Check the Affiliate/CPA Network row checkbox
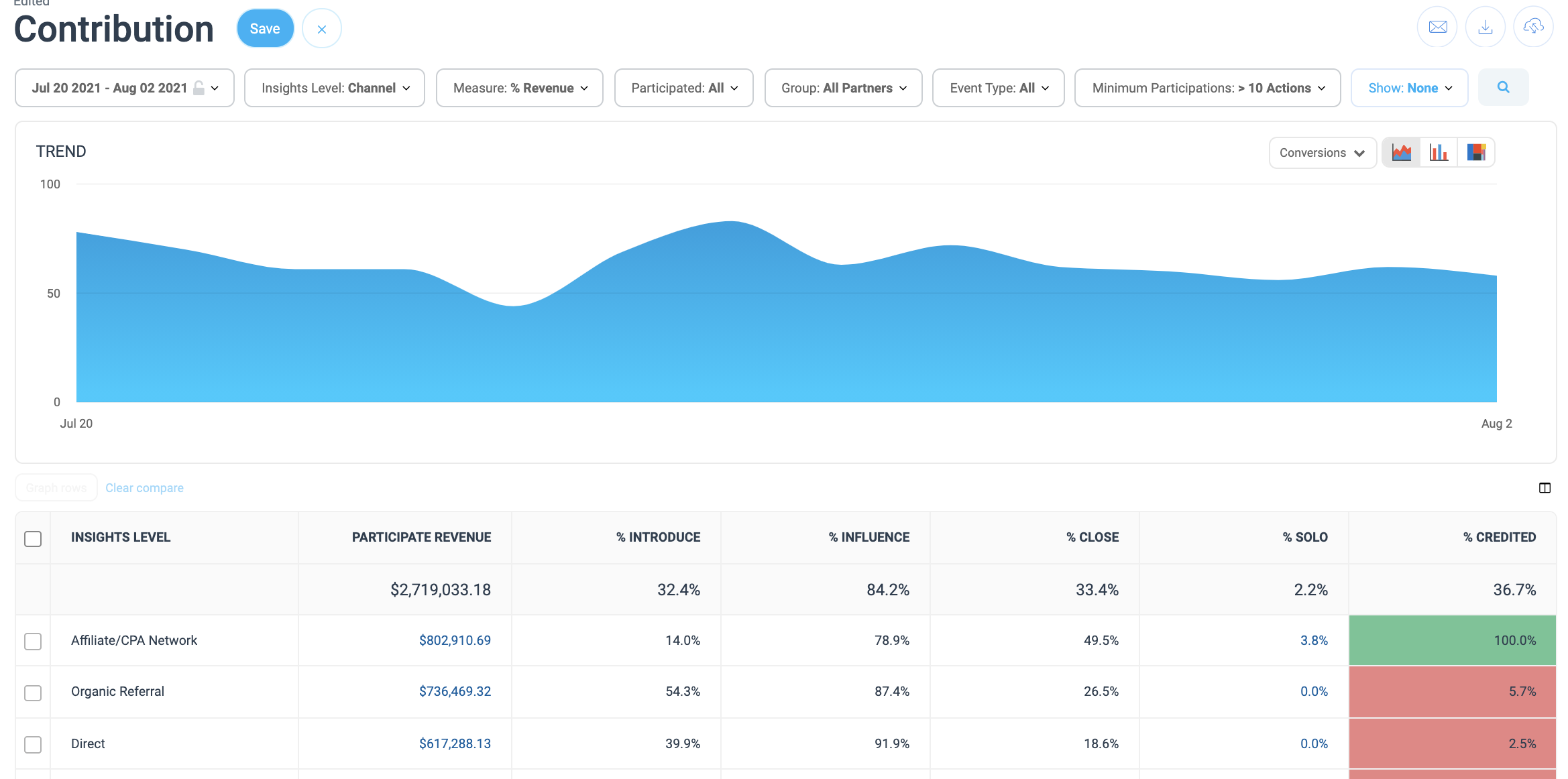 pos(33,641)
